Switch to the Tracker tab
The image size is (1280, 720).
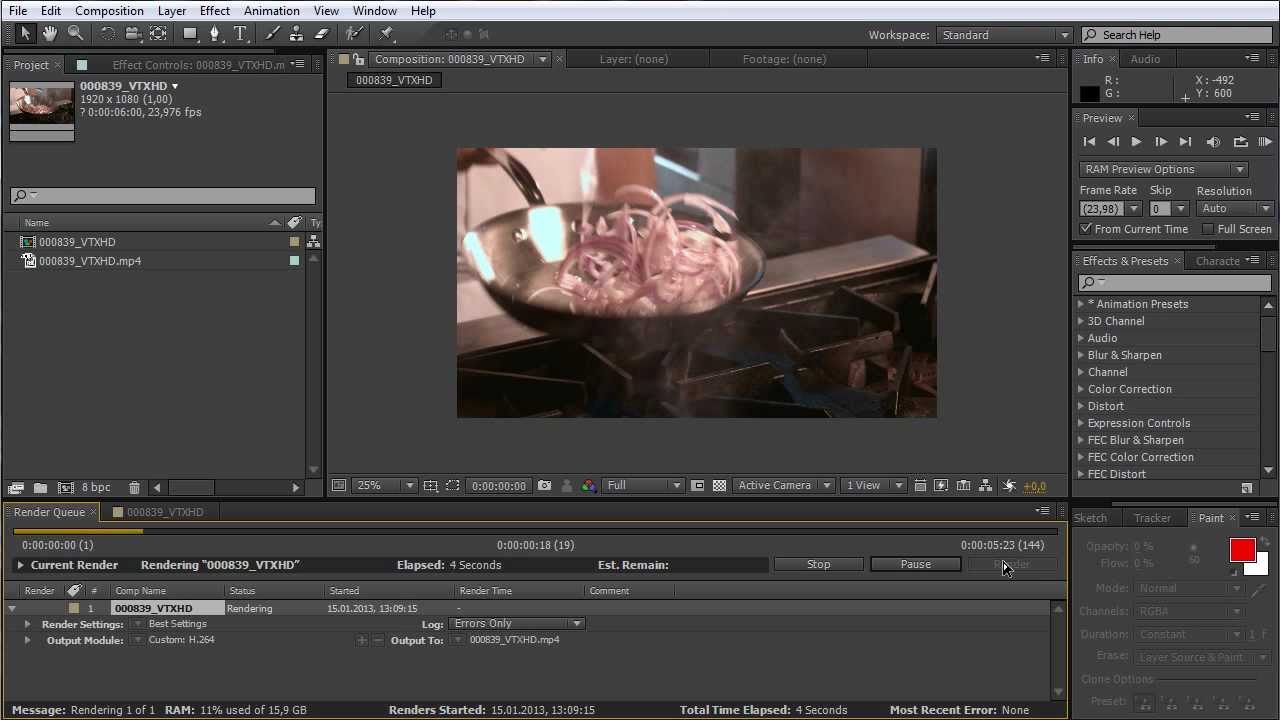tap(1152, 518)
